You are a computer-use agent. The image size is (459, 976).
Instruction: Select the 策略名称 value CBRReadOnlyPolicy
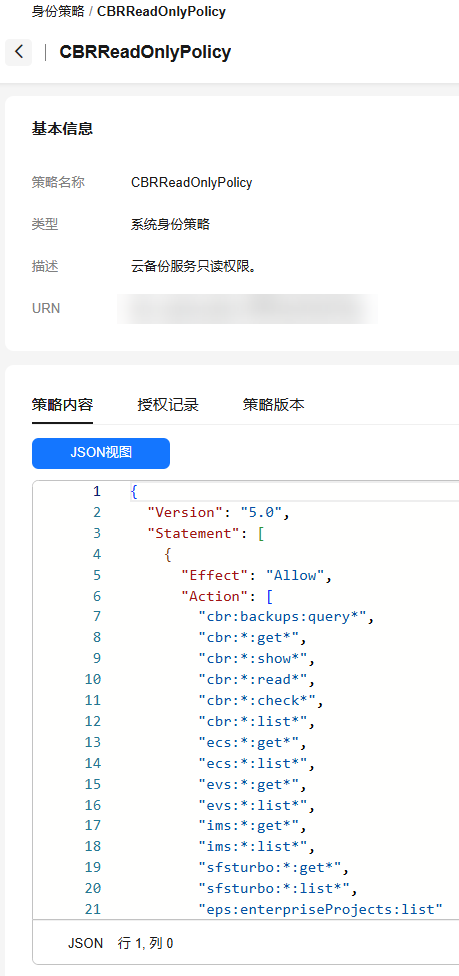coord(191,183)
